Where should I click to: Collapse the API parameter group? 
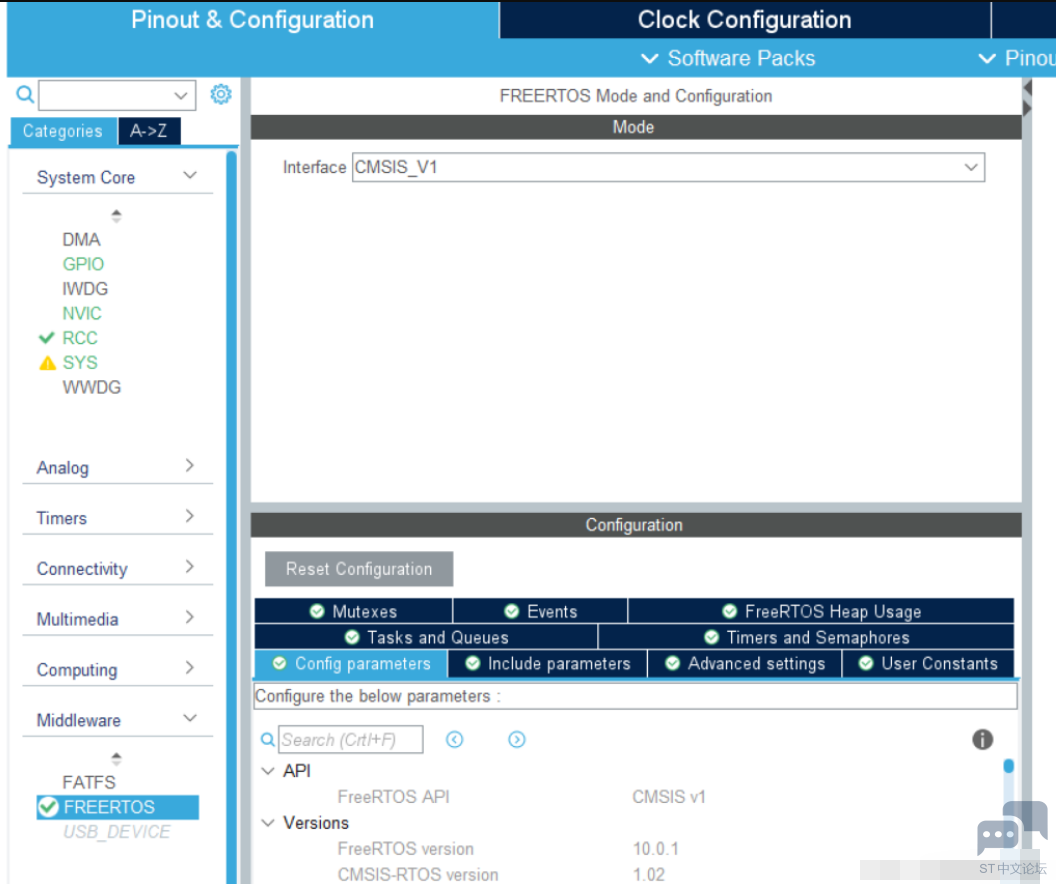[268, 771]
